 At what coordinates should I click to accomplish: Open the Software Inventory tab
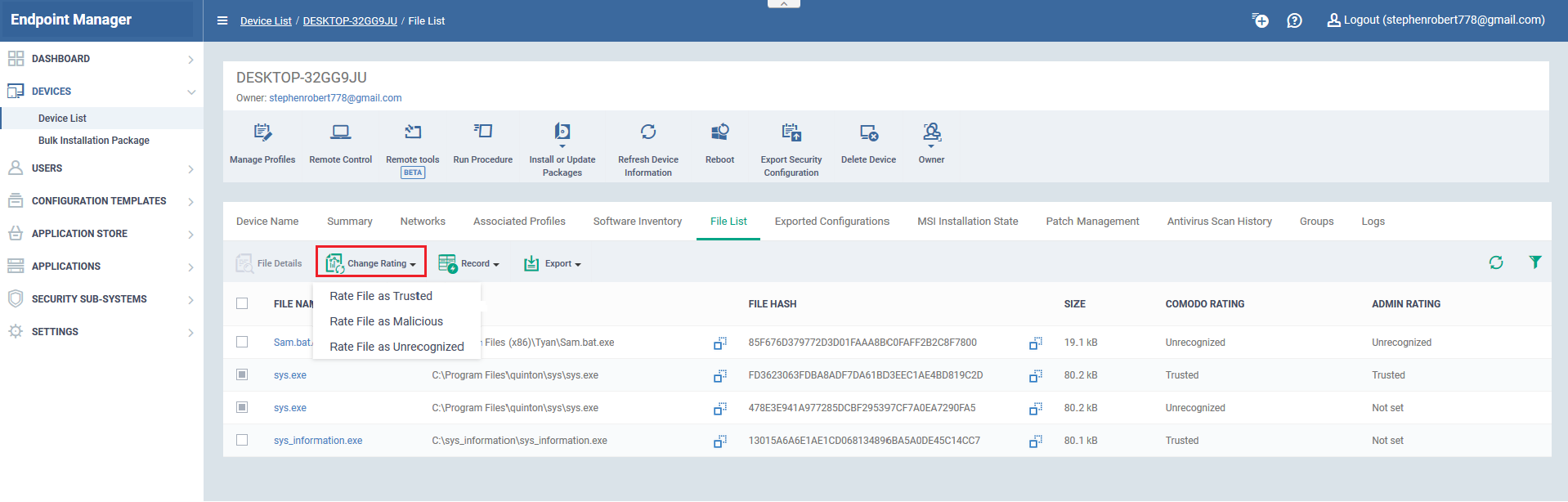point(638,222)
